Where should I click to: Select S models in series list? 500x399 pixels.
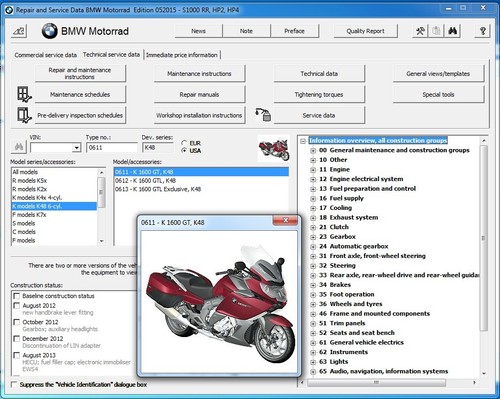pos(54,223)
